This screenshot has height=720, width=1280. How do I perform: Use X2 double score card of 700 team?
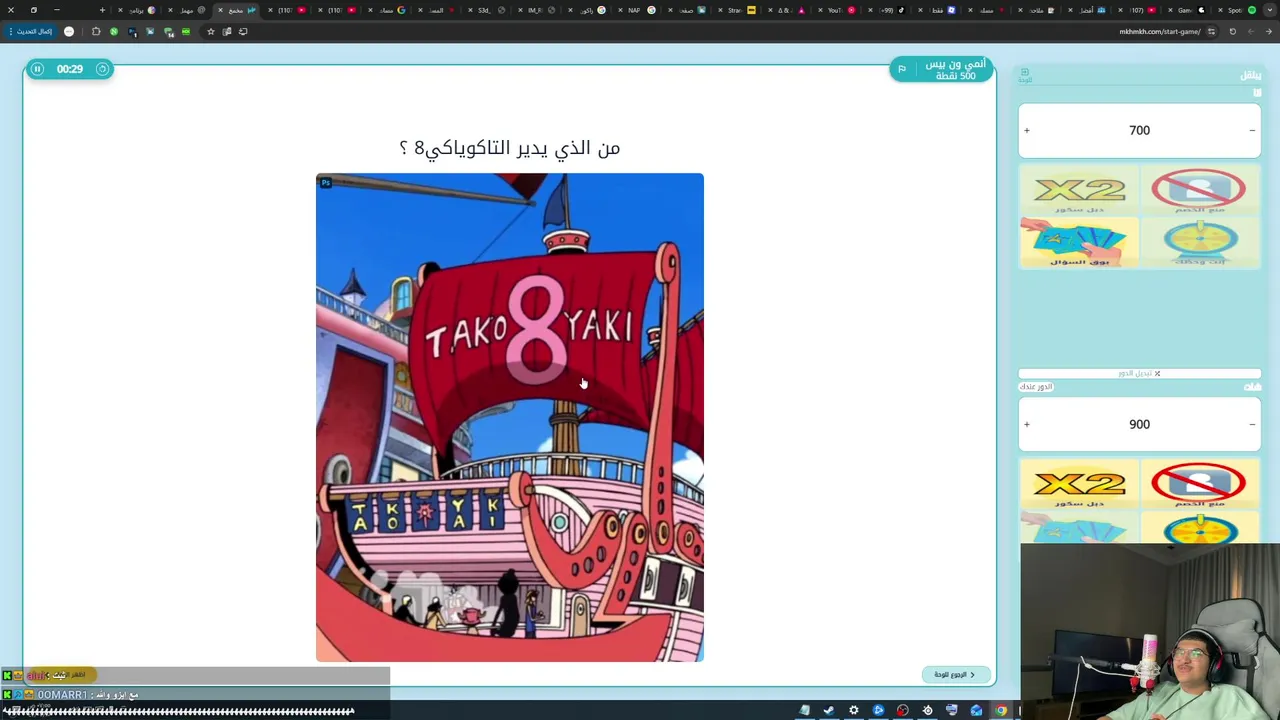click(x=1079, y=190)
